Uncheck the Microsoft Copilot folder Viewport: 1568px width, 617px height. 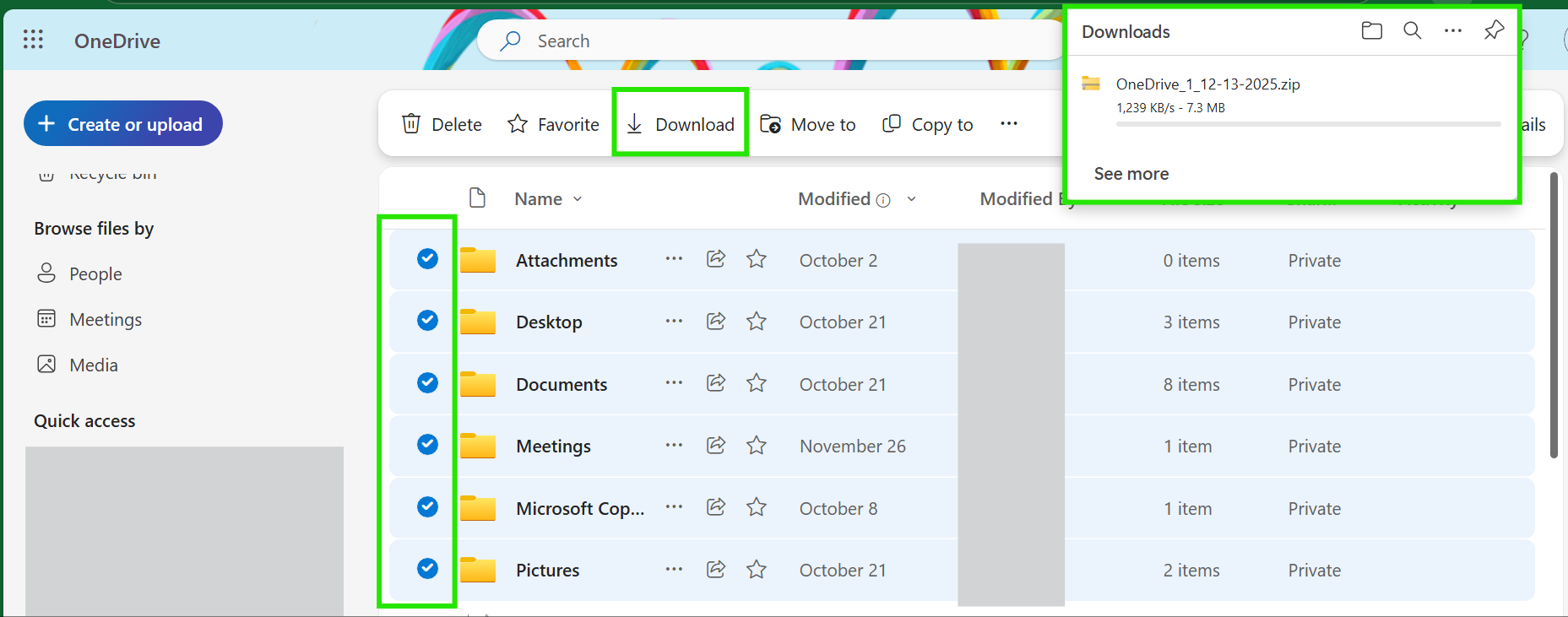tap(428, 506)
